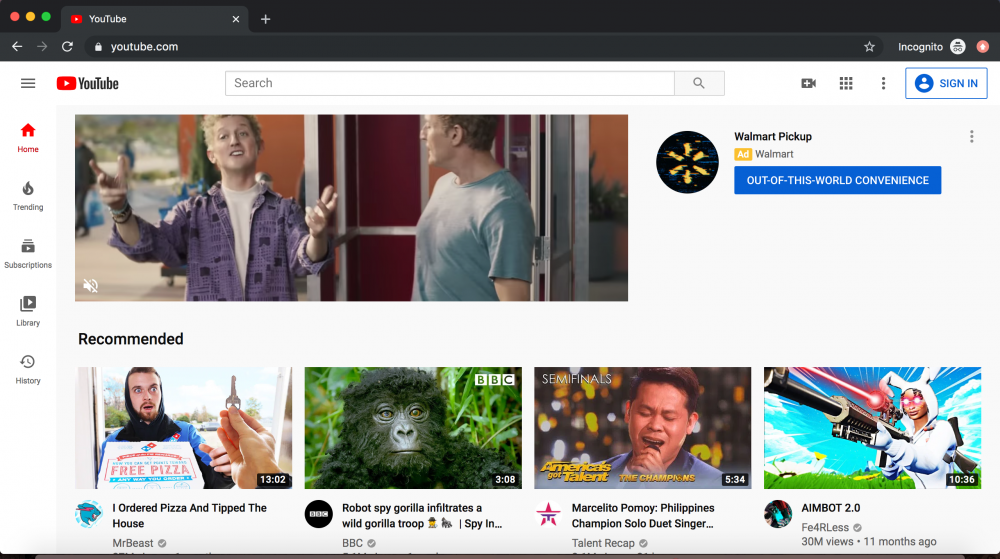
Task: Open the History sidebar item
Action: click(x=28, y=368)
